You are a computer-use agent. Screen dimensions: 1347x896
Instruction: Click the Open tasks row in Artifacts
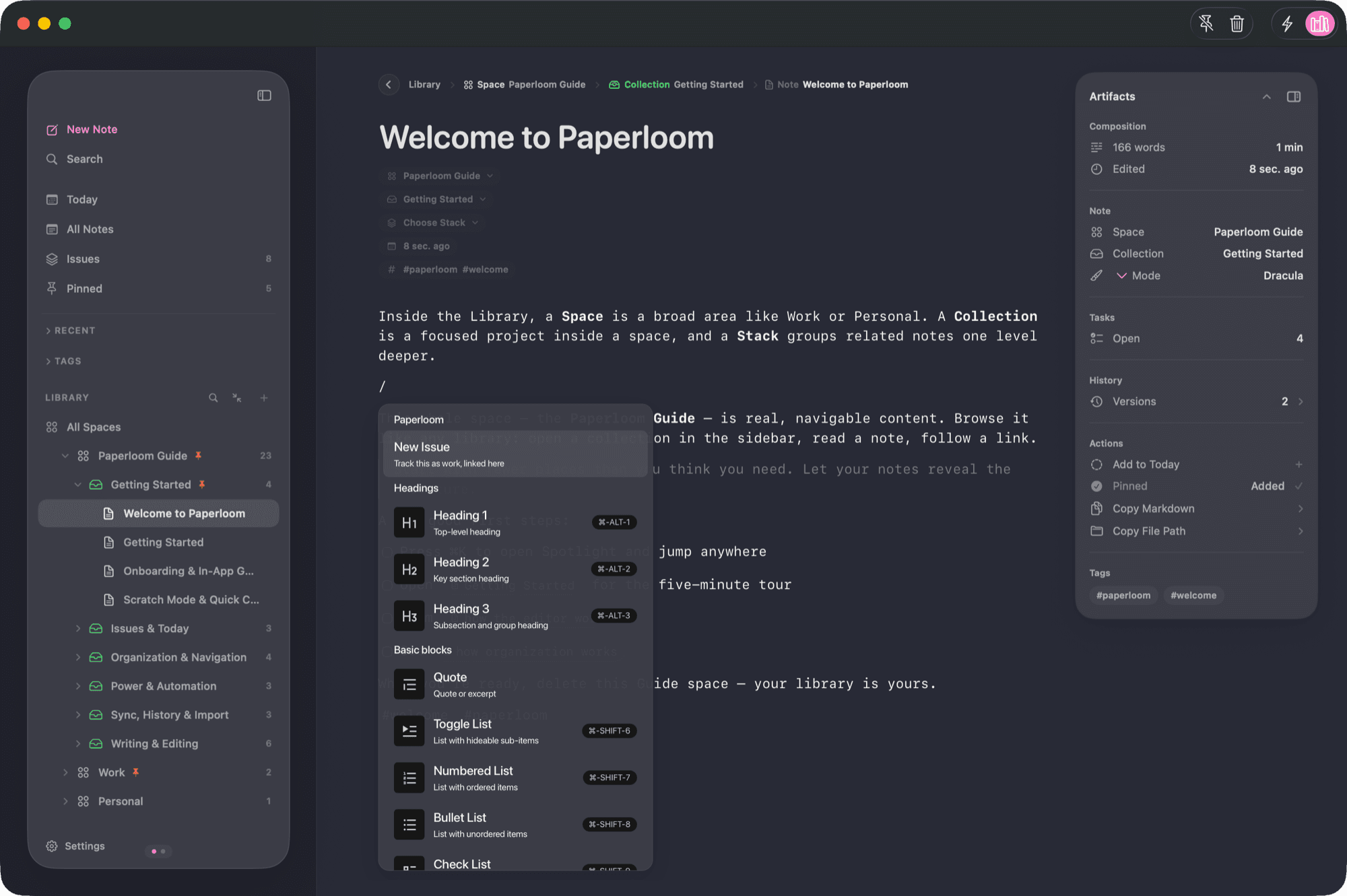pos(1196,339)
